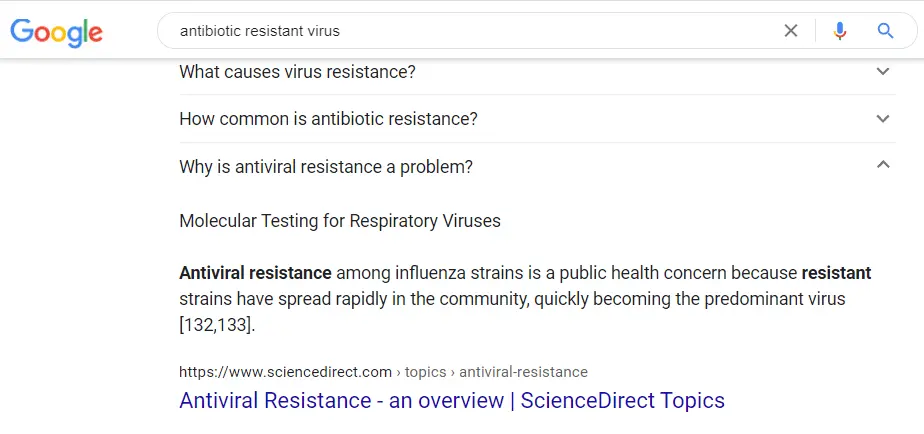Click the "Molecular Testing for Respiratory Viruses" heading
The image size is (924, 434).
click(x=339, y=221)
